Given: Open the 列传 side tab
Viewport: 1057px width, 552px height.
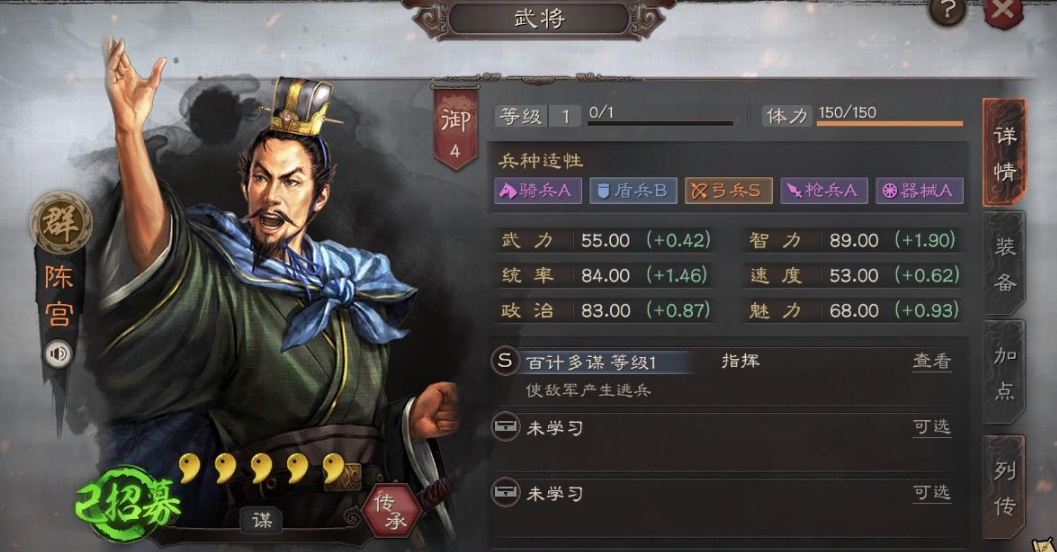Looking at the screenshot, I should (x=1004, y=487).
